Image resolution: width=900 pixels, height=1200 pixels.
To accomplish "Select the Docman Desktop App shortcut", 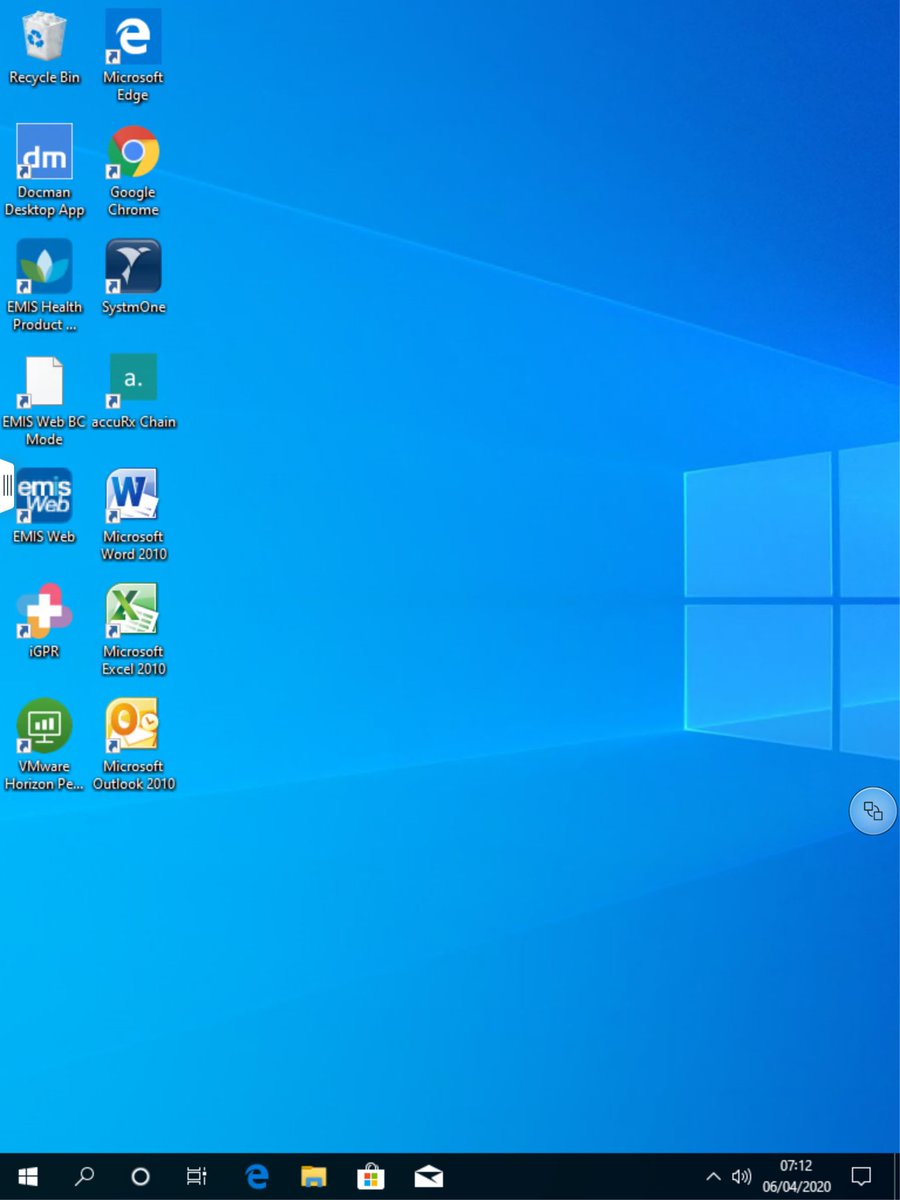I will [44, 171].
